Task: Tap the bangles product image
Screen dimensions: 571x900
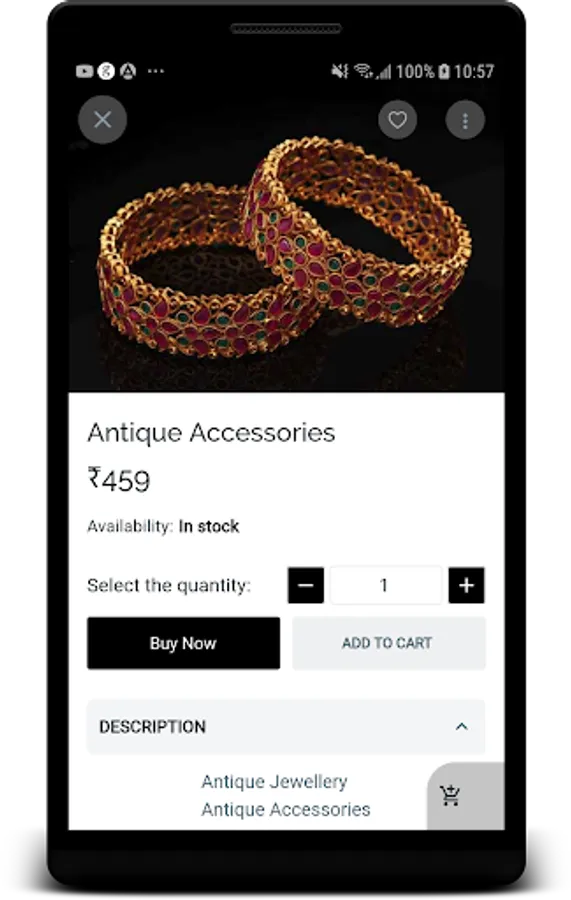Action: pyautogui.click(x=286, y=247)
